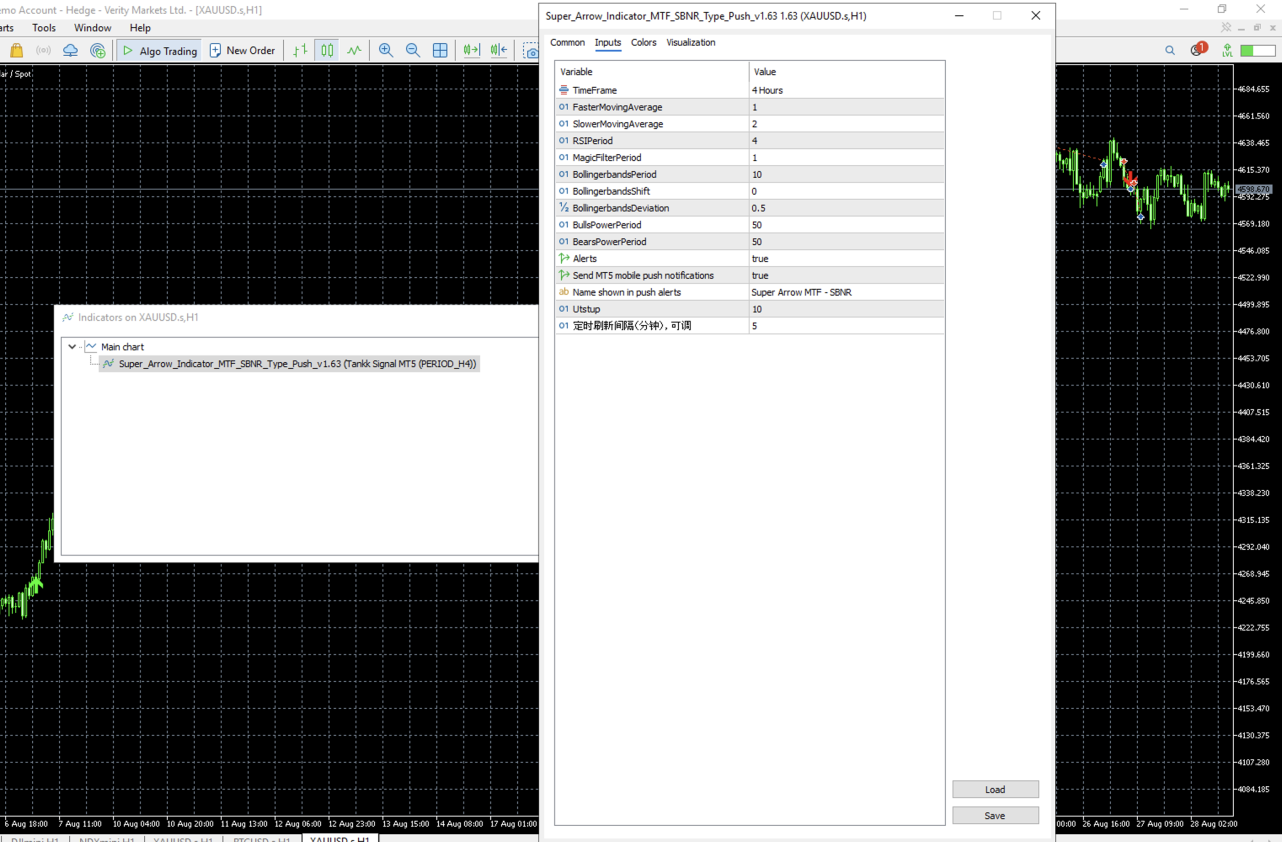Edit the BollingerbandsPeriod value 10

coord(846,174)
